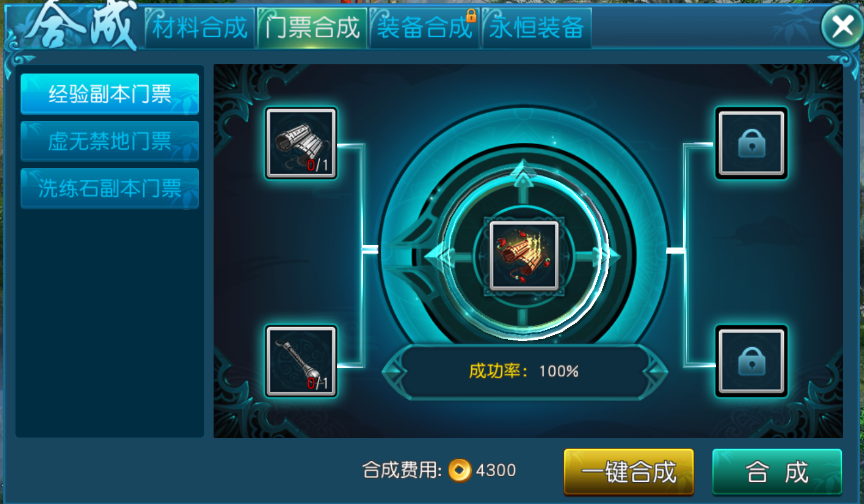Tap the red scroll result item in center

pos(524,256)
